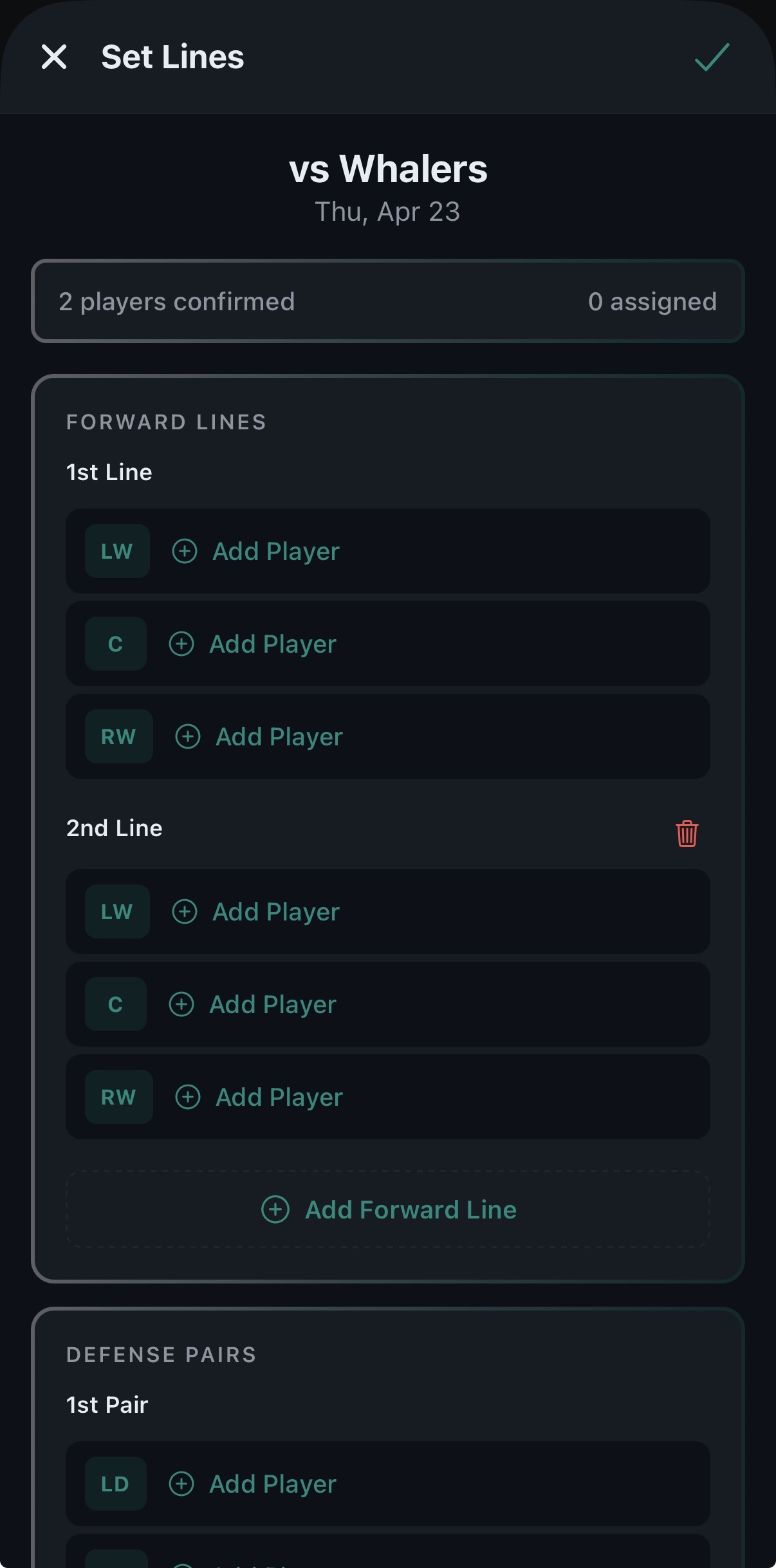
Task: Add Player to 1st Pair LD slot
Action: coord(273,1484)
